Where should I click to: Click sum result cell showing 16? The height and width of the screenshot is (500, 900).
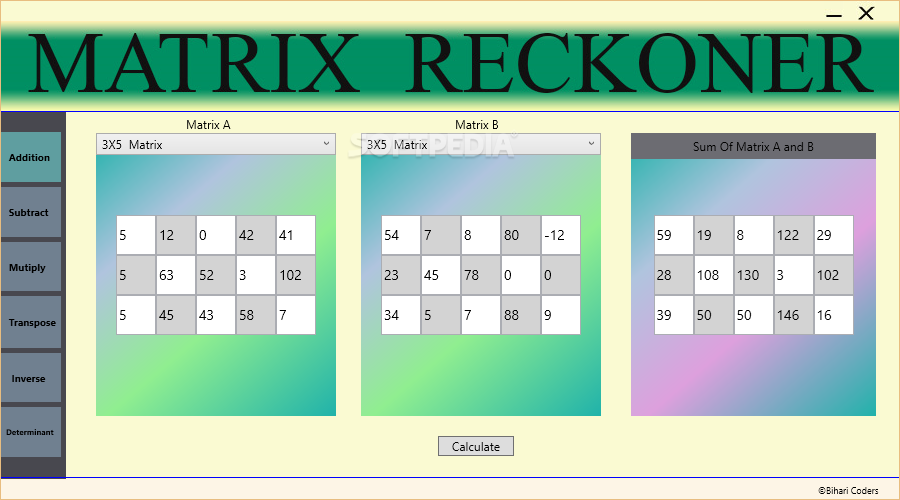833,315
